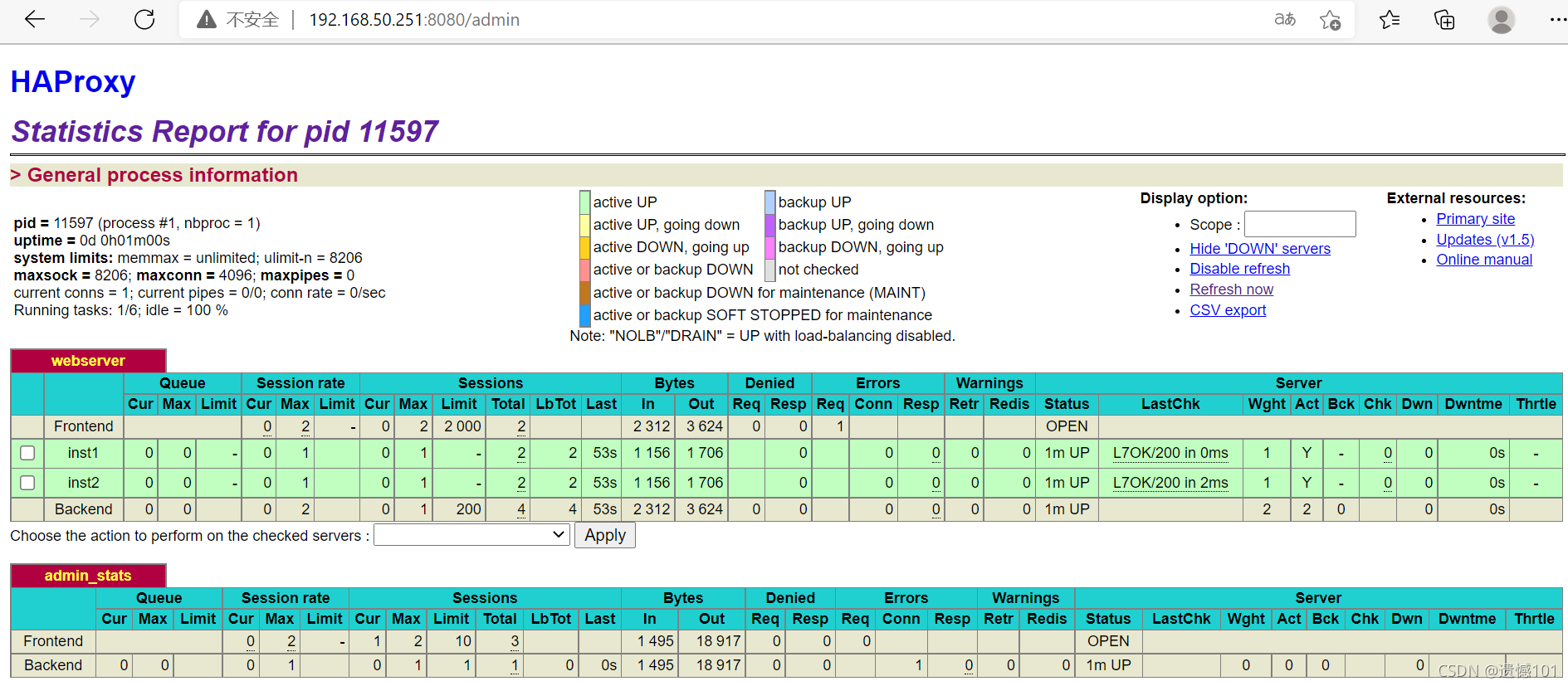Click the 'L7OK/200 in 2ms' check result
1568x686 pixels.
1170,483
